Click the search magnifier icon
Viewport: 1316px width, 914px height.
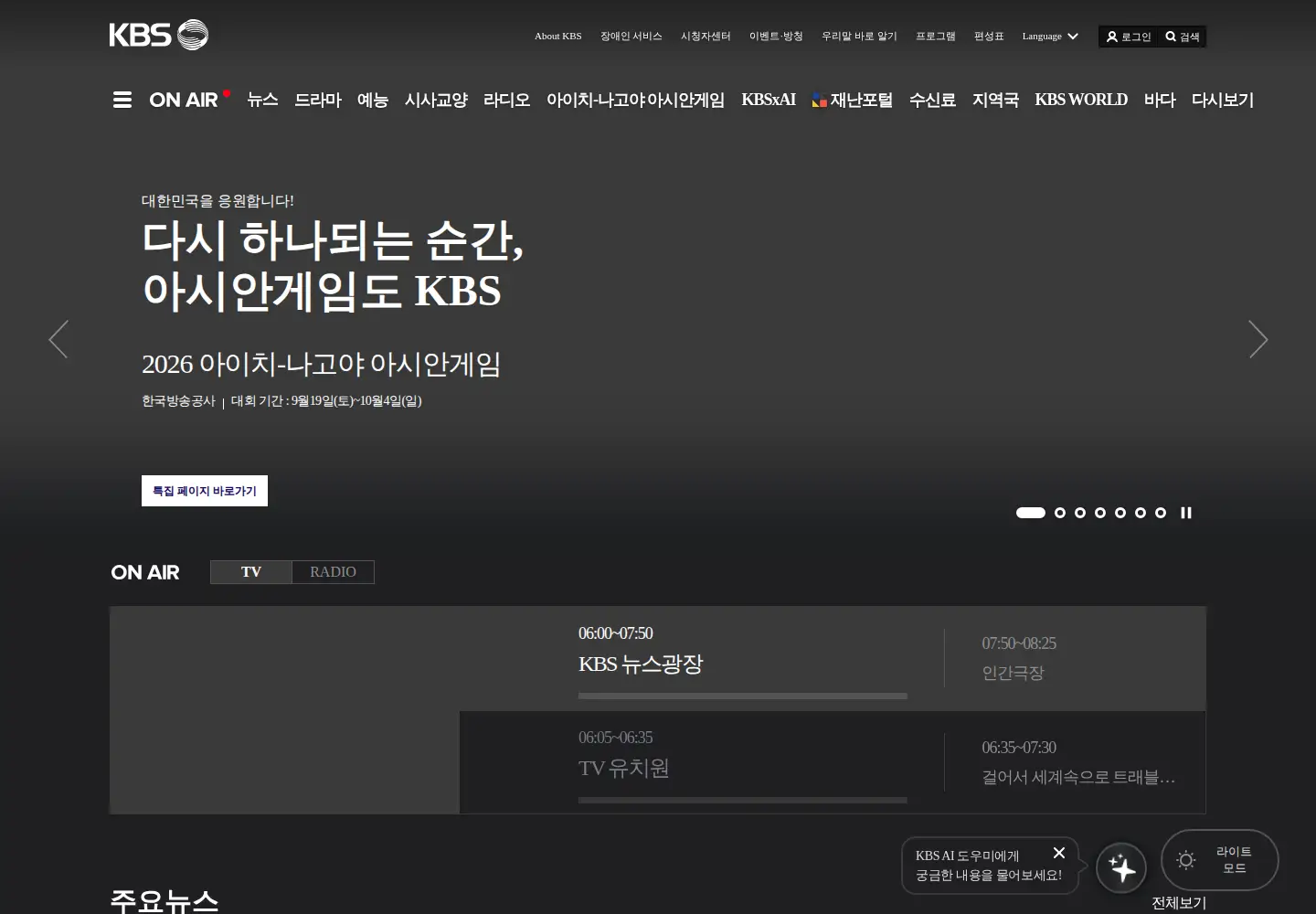click(1171, 37)
